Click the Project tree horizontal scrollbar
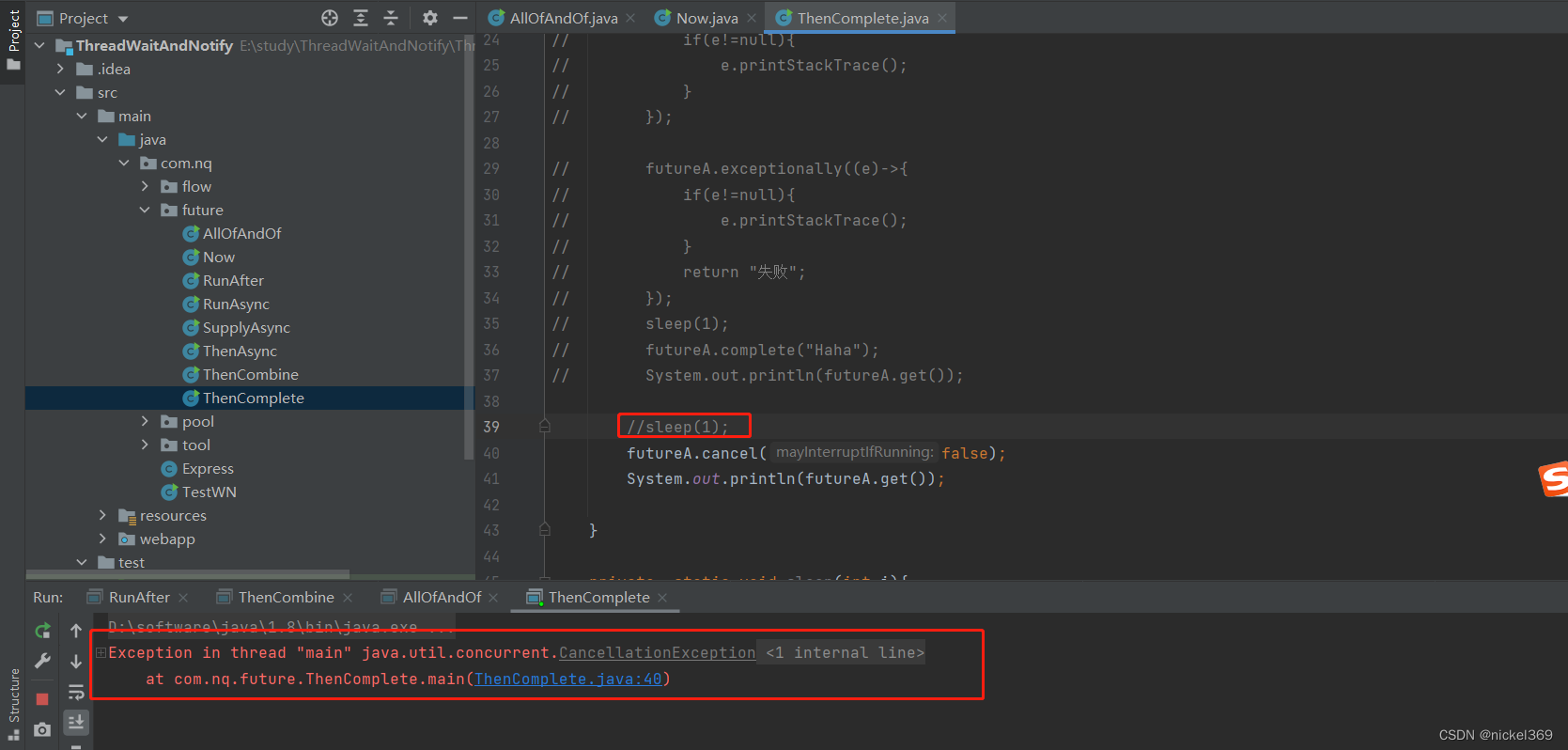 point(188,573)
